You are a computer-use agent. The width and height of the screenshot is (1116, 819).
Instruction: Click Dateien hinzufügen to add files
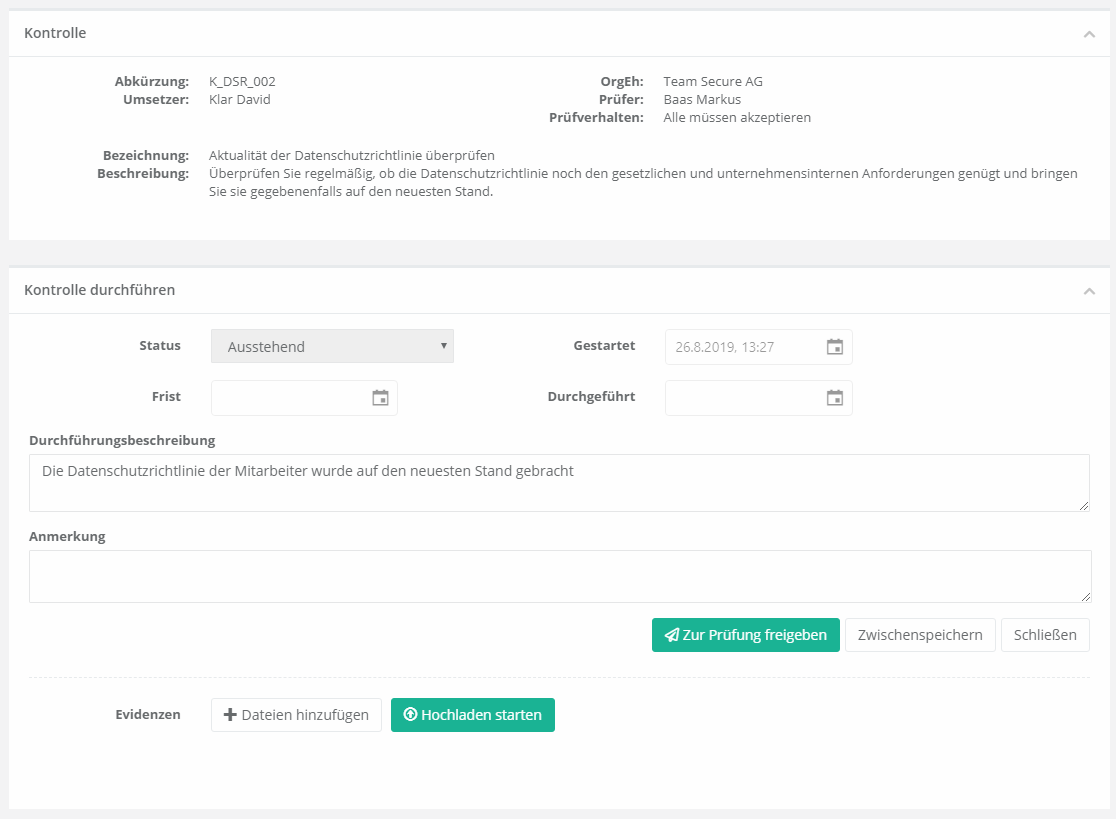tap(296, 715)
